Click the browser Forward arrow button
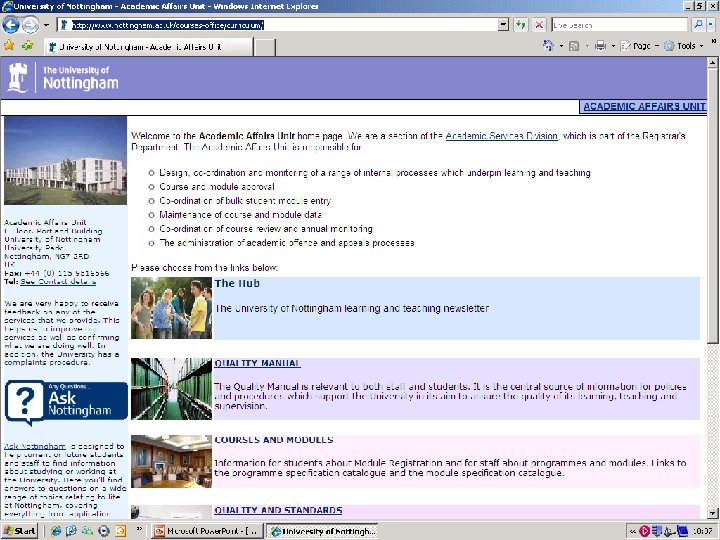The height and width of the screenshot is (540, 720). 30,25
